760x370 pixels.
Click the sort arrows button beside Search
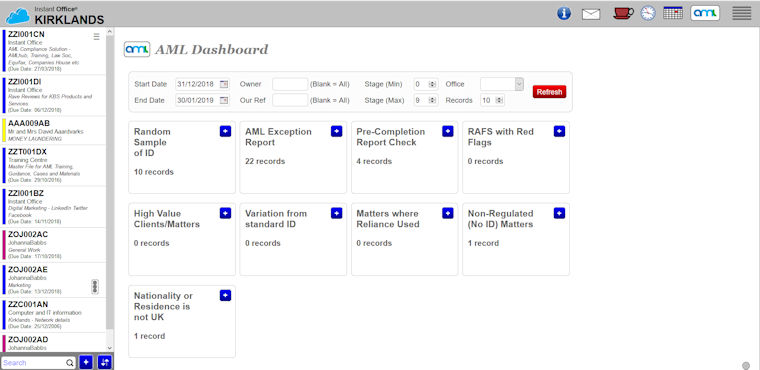coord(105,362)
